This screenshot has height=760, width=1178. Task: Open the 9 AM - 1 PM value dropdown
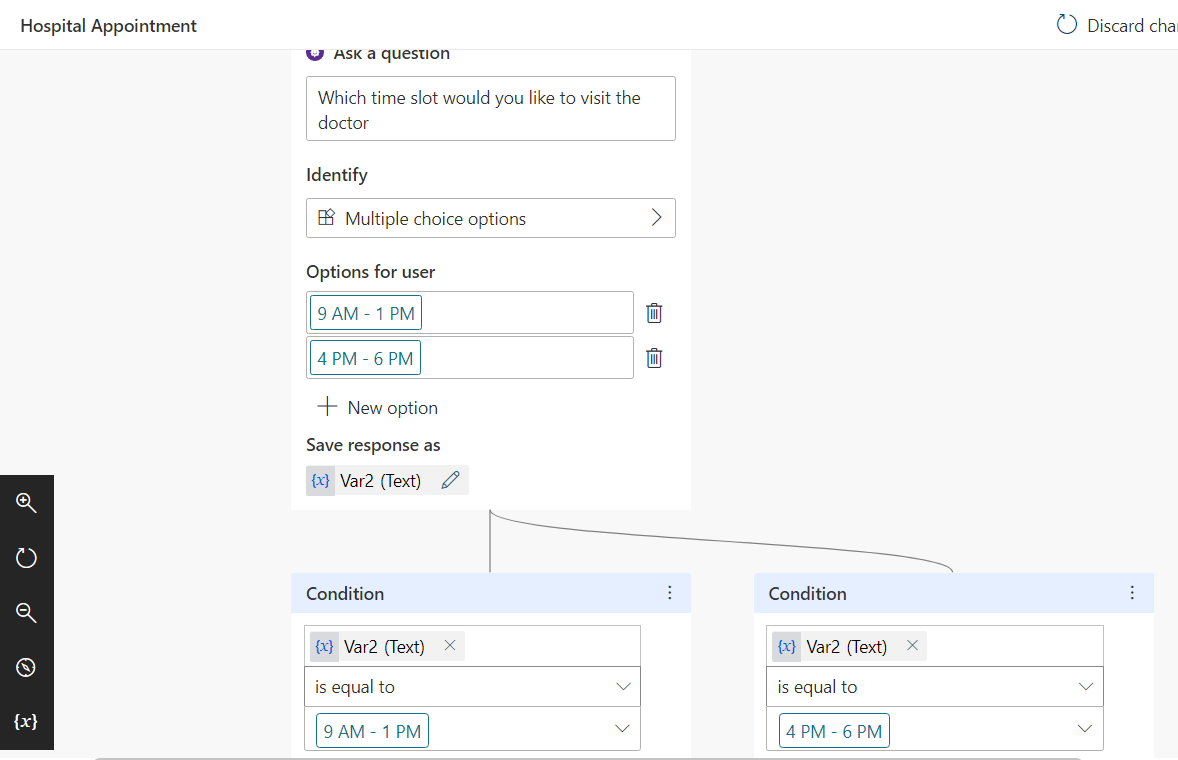[x=622, y=728]
